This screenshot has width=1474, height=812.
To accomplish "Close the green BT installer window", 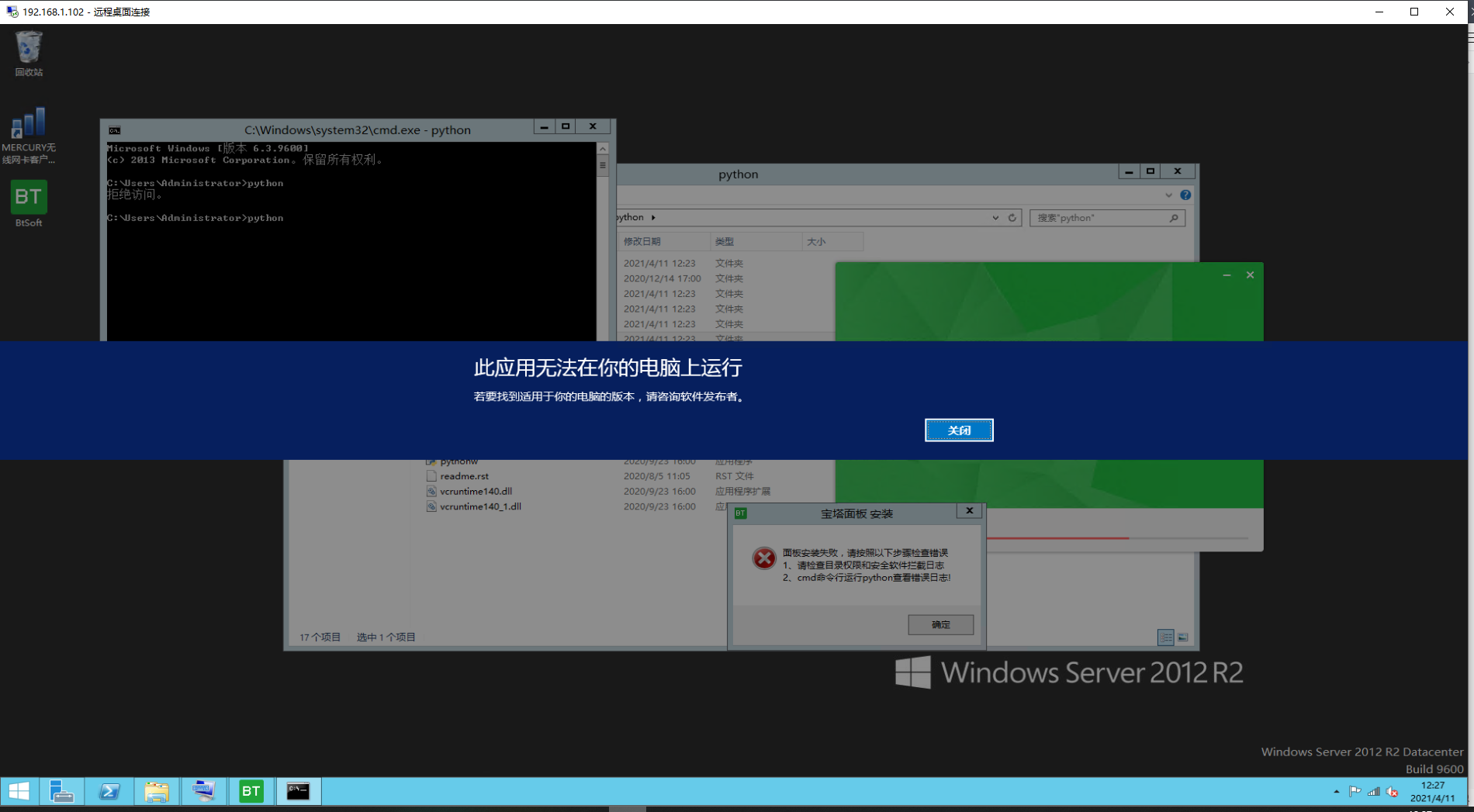I will [x=1250, y=275].
